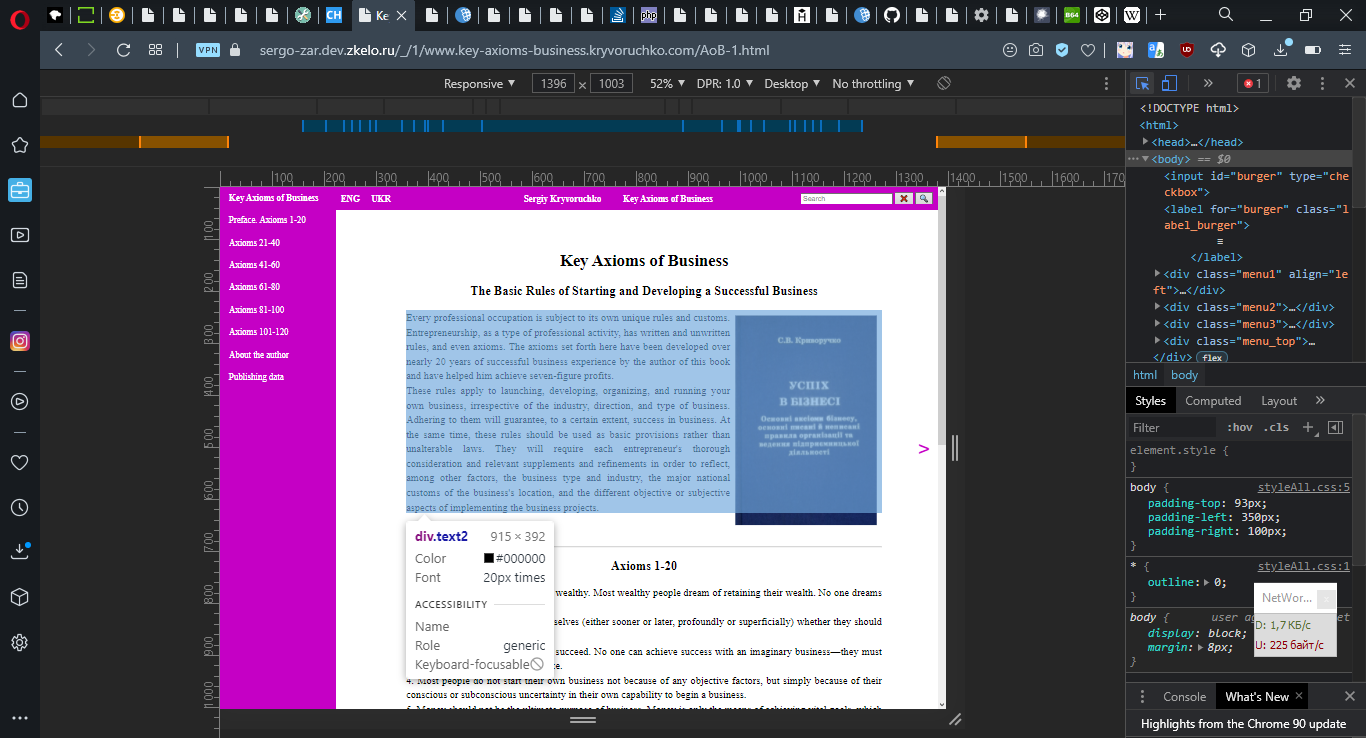1366x738 pixels.
Task: Open the heart icon in the Opera sidebar
Action: 19,463
